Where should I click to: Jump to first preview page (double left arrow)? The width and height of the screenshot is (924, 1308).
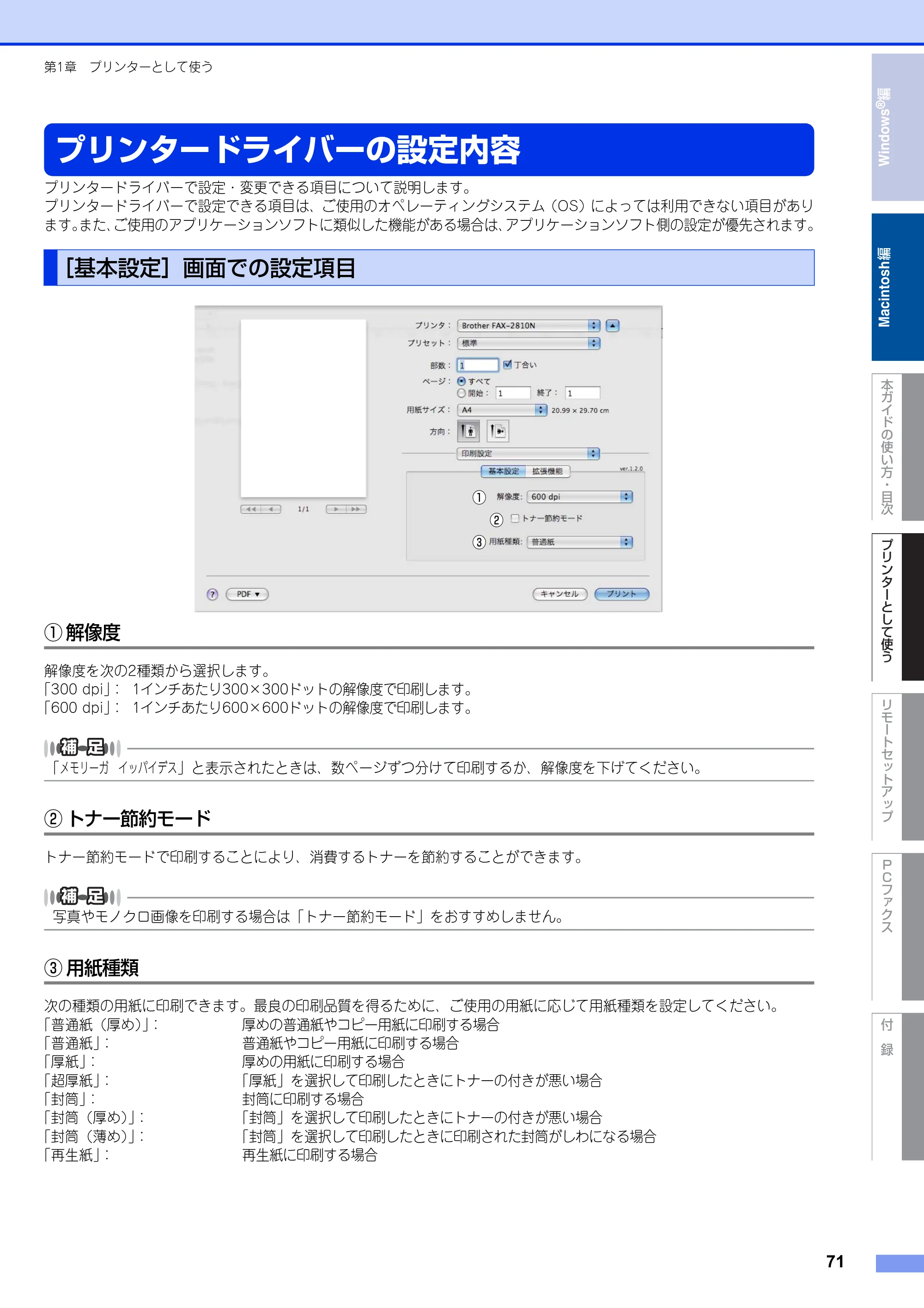[x=251, y=509]
